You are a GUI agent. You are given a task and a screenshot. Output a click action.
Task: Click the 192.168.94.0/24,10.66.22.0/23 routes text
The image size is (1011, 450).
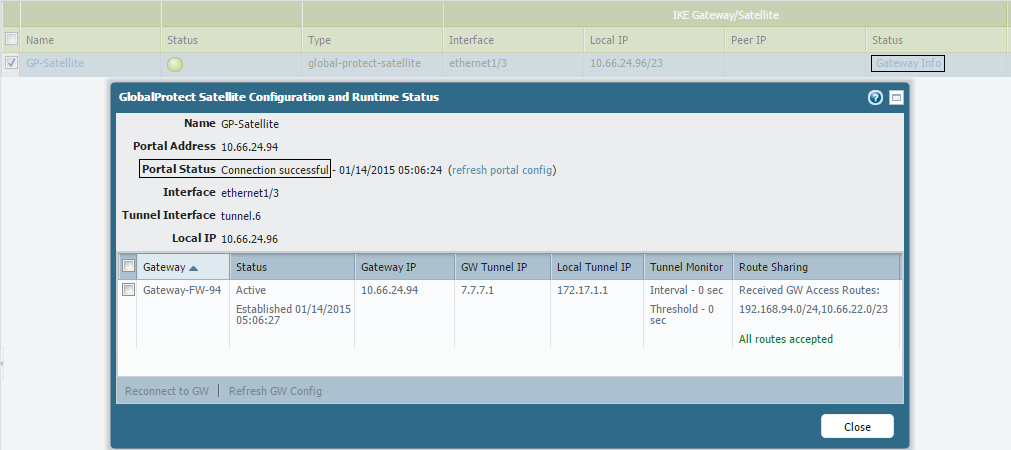[813, 309]
